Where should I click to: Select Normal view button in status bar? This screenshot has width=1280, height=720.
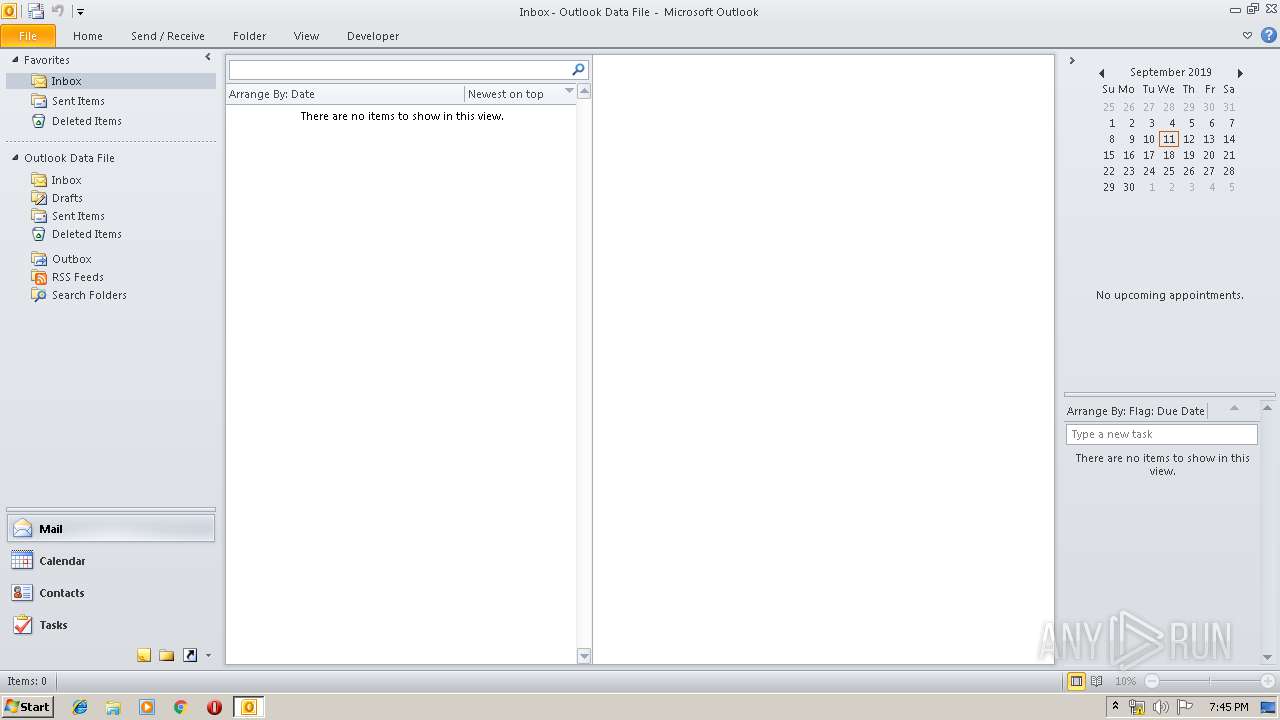point(1076,681)
